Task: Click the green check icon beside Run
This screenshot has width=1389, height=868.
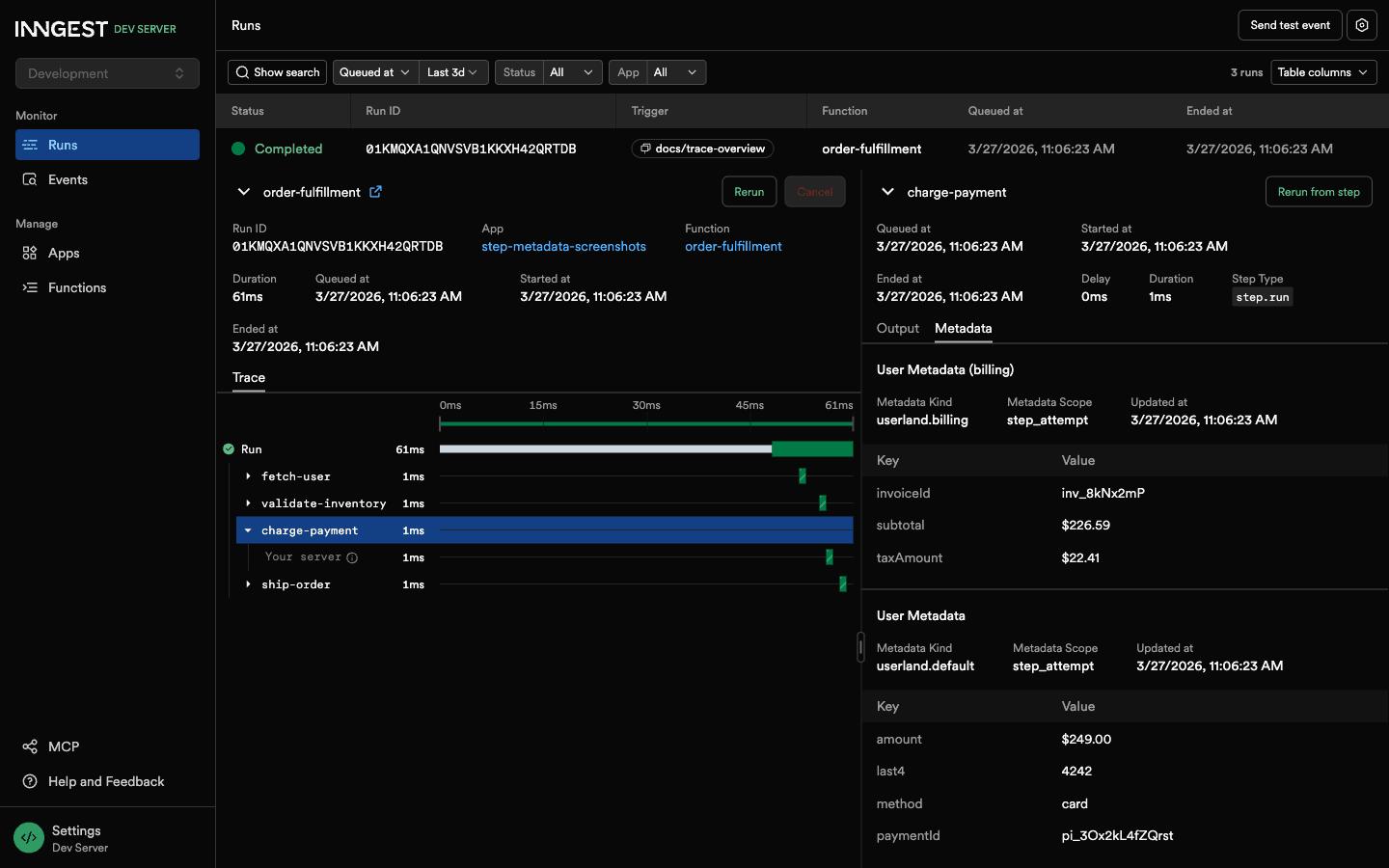Action: (229, 449)
